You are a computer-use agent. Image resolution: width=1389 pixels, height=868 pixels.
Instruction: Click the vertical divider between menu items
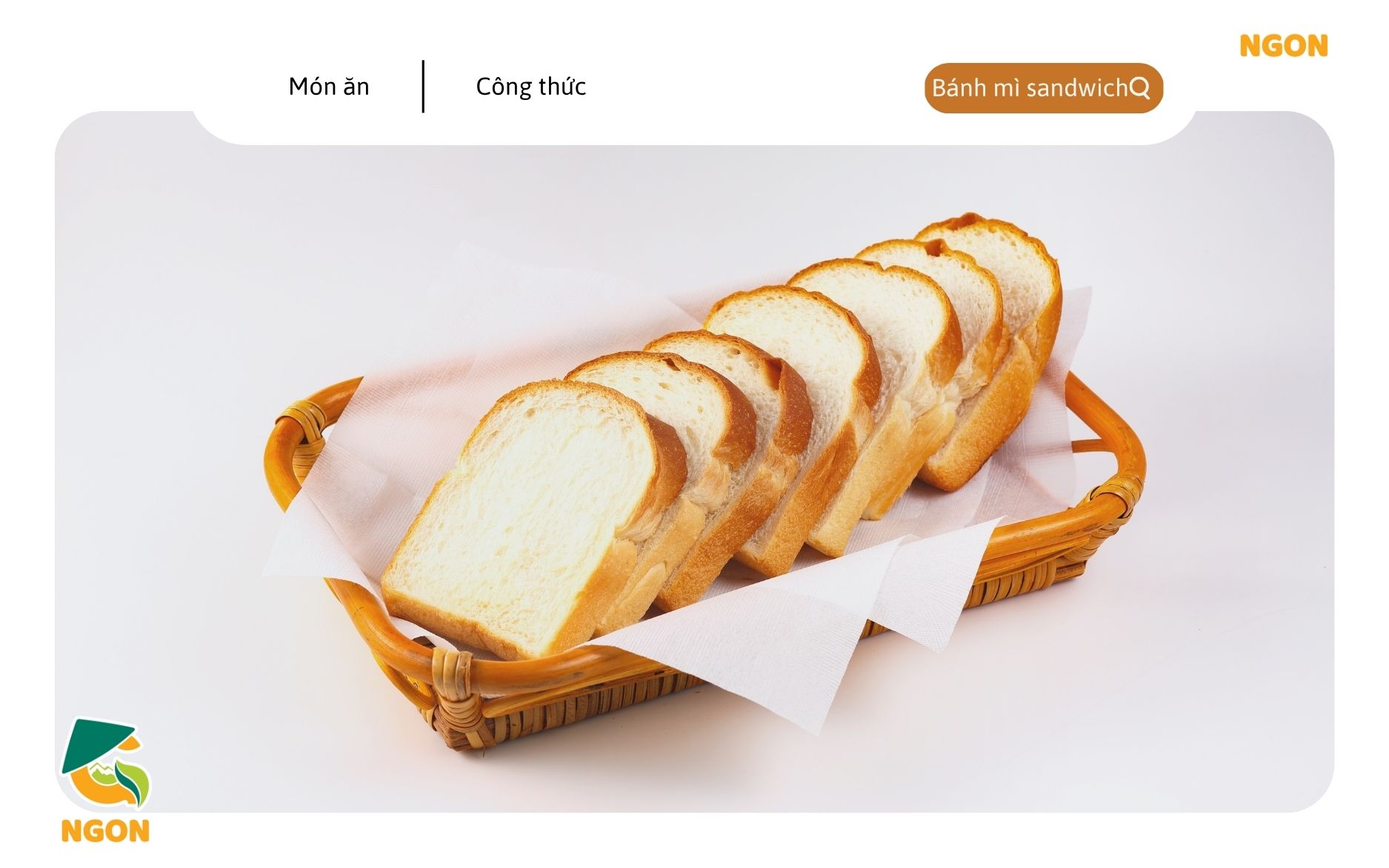click(423, 87)
